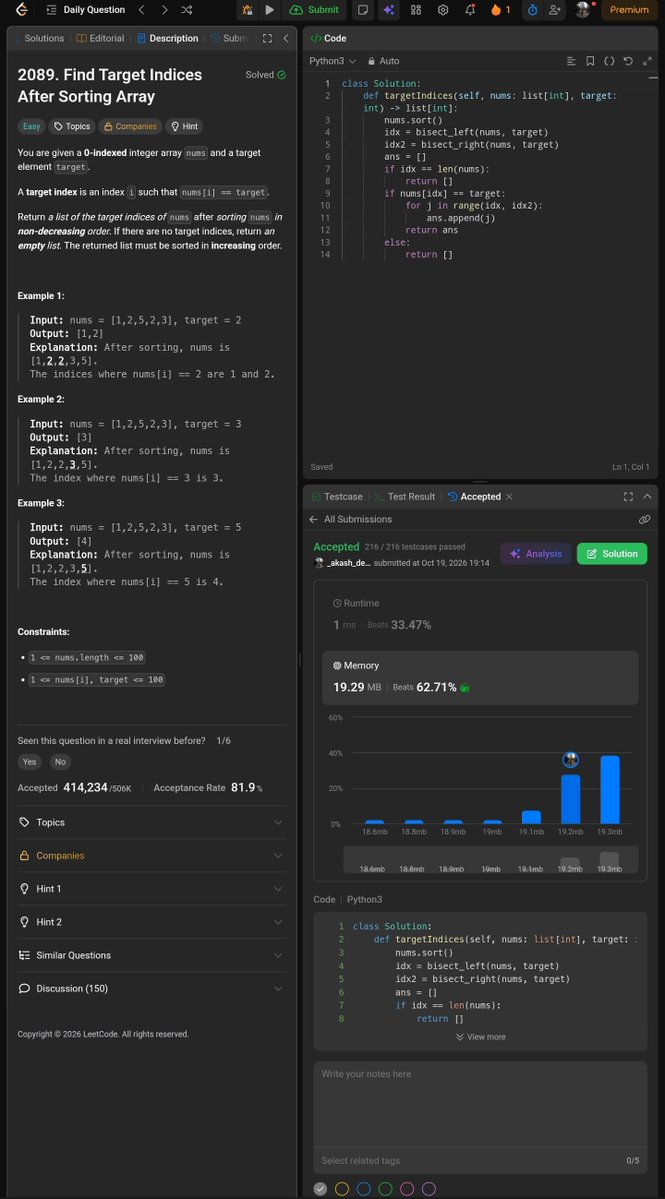Switch to the Submissions tab
Viewport: 665px width, 1199px height.
[x=229, y=38]
